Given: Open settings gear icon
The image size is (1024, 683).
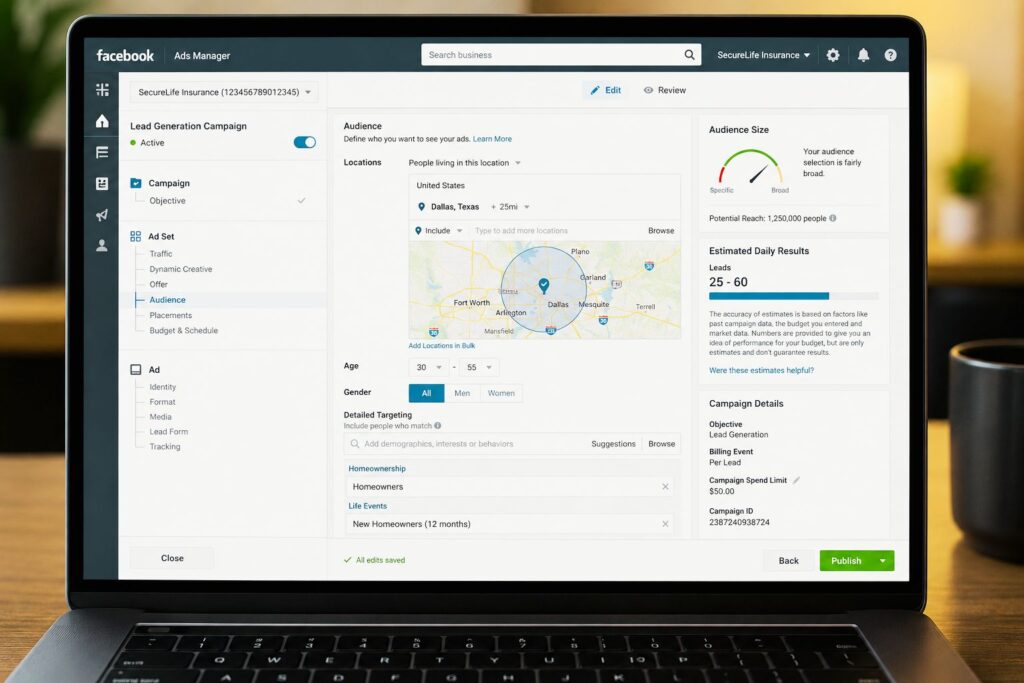Looking at the screenshot, I should 833,55.
